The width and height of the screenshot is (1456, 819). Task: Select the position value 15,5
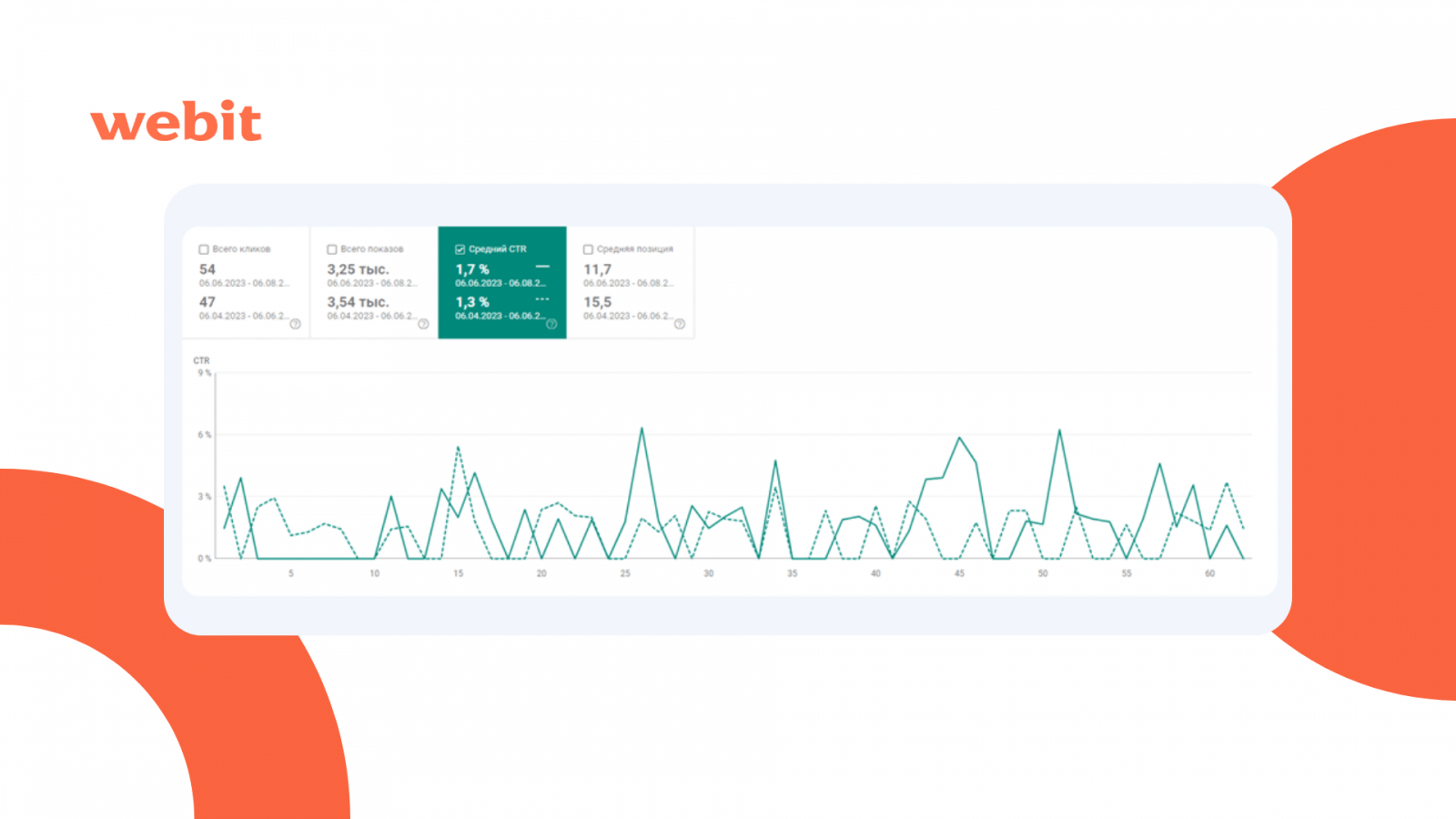597,302
